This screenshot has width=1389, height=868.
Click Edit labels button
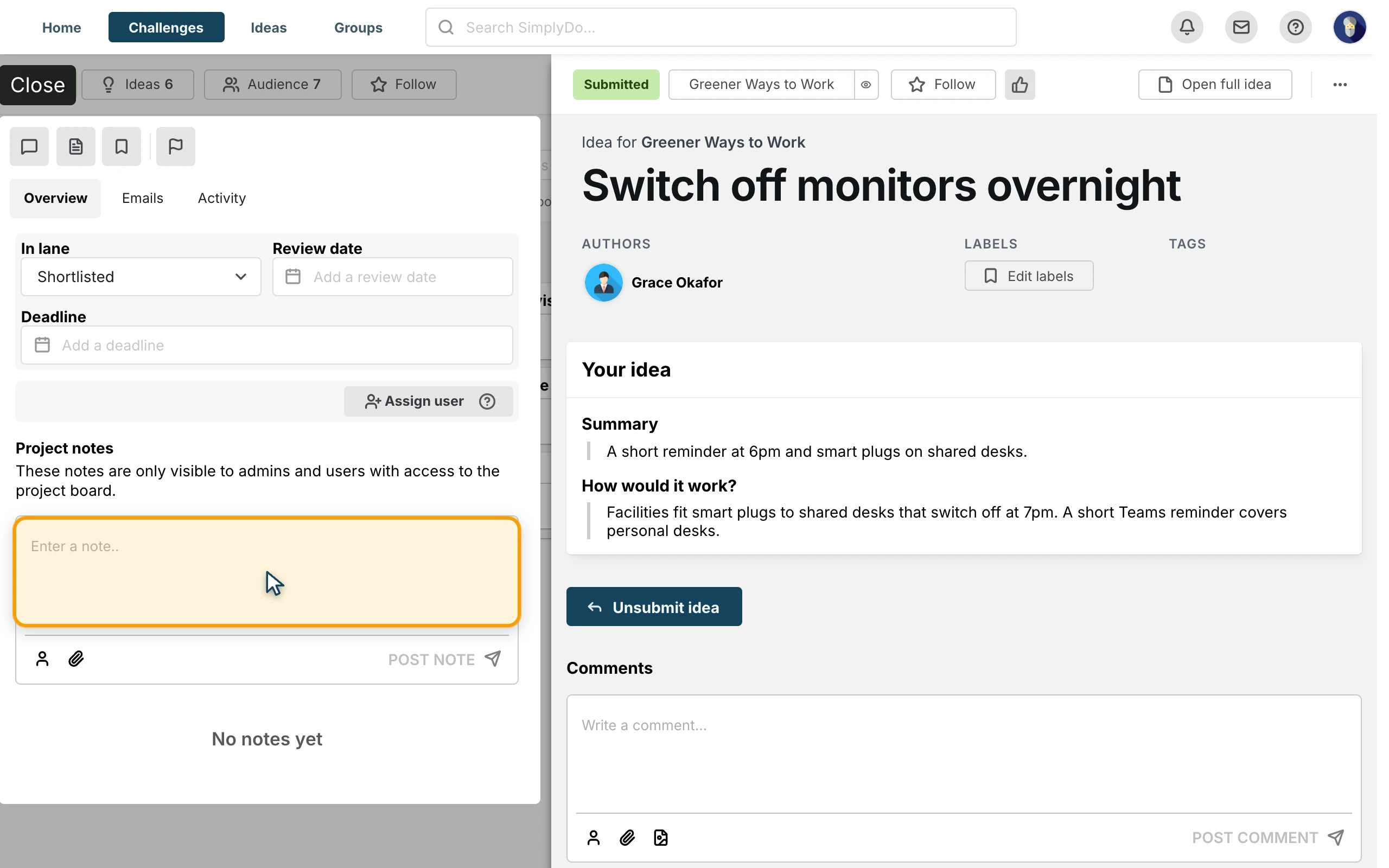click(x=1029, y=276)
